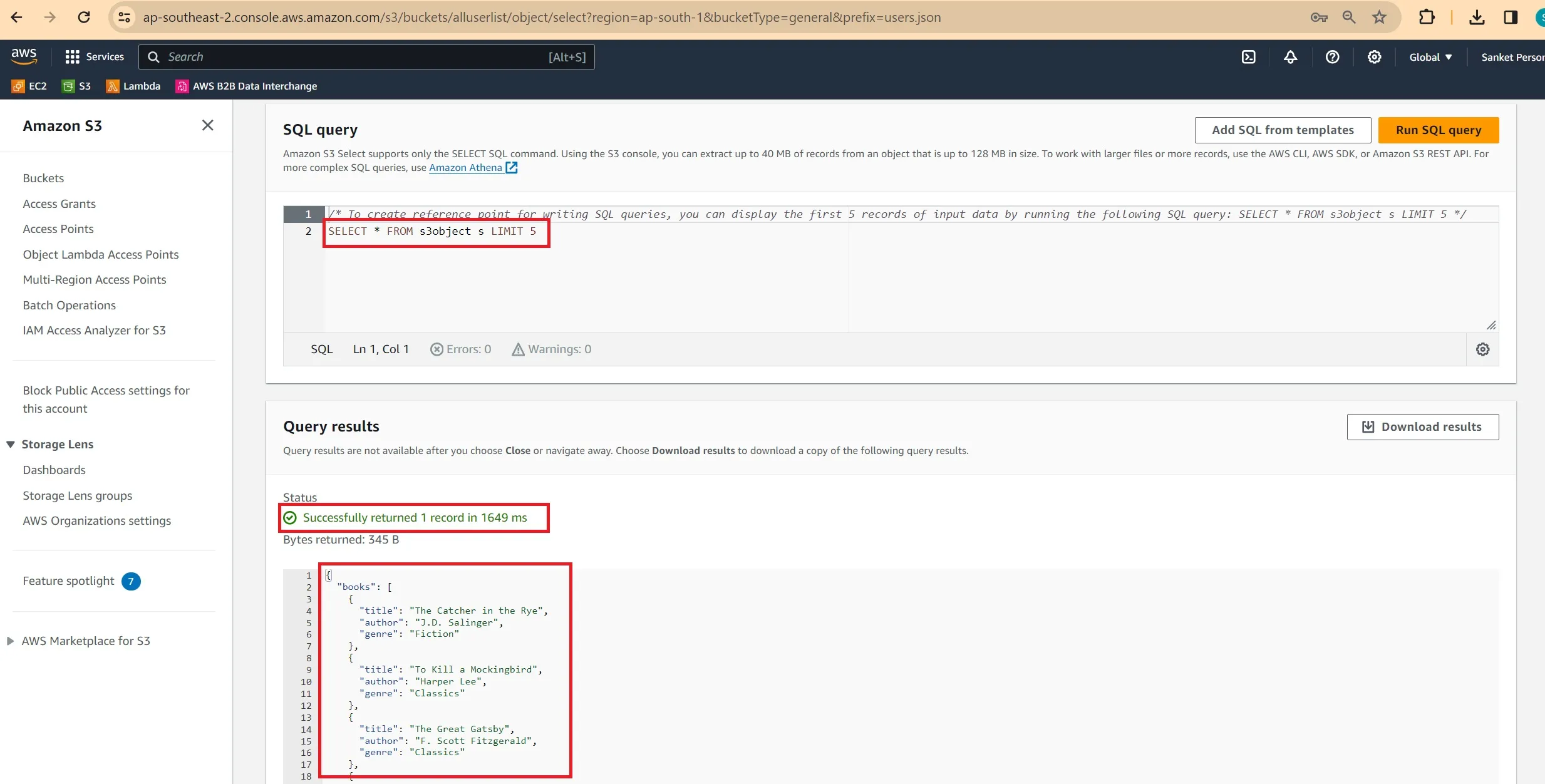Open AWS B2B Data Interchange shortcut
Image resolution: width=1545 pixels, height=784 pixels.
point(246,86)
